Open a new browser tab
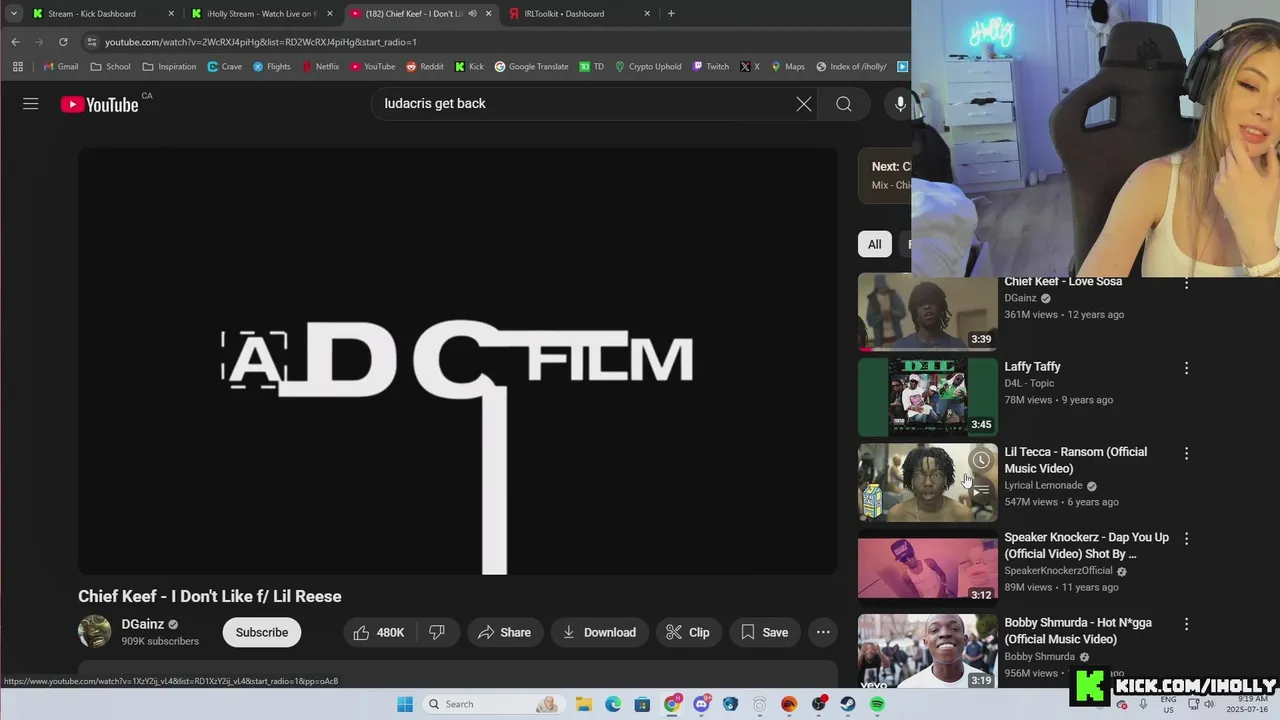Viewport: 1280px width, 720px height. click(x=671, y=14)
